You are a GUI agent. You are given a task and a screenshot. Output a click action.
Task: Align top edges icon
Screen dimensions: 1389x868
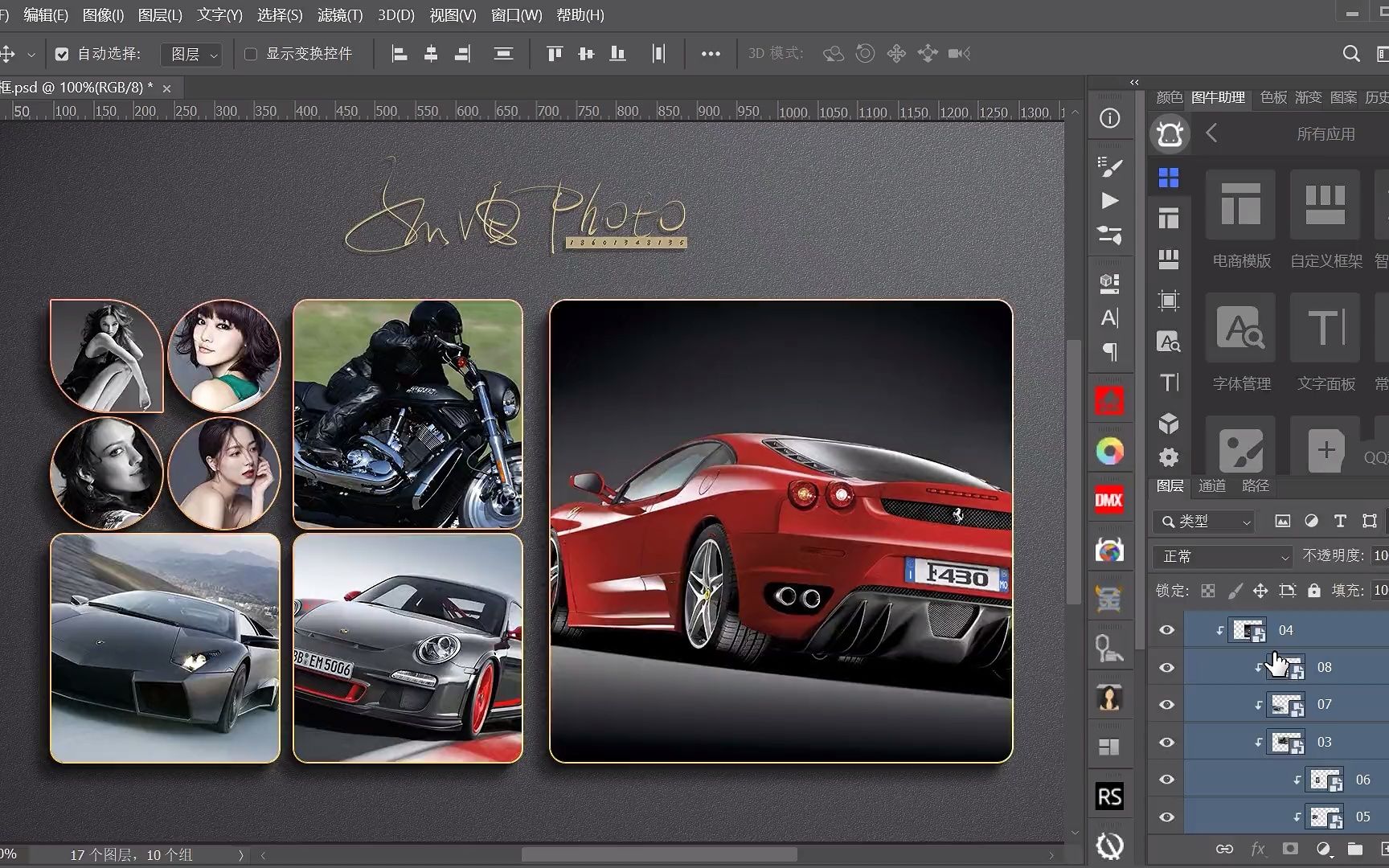pos(554,54)
